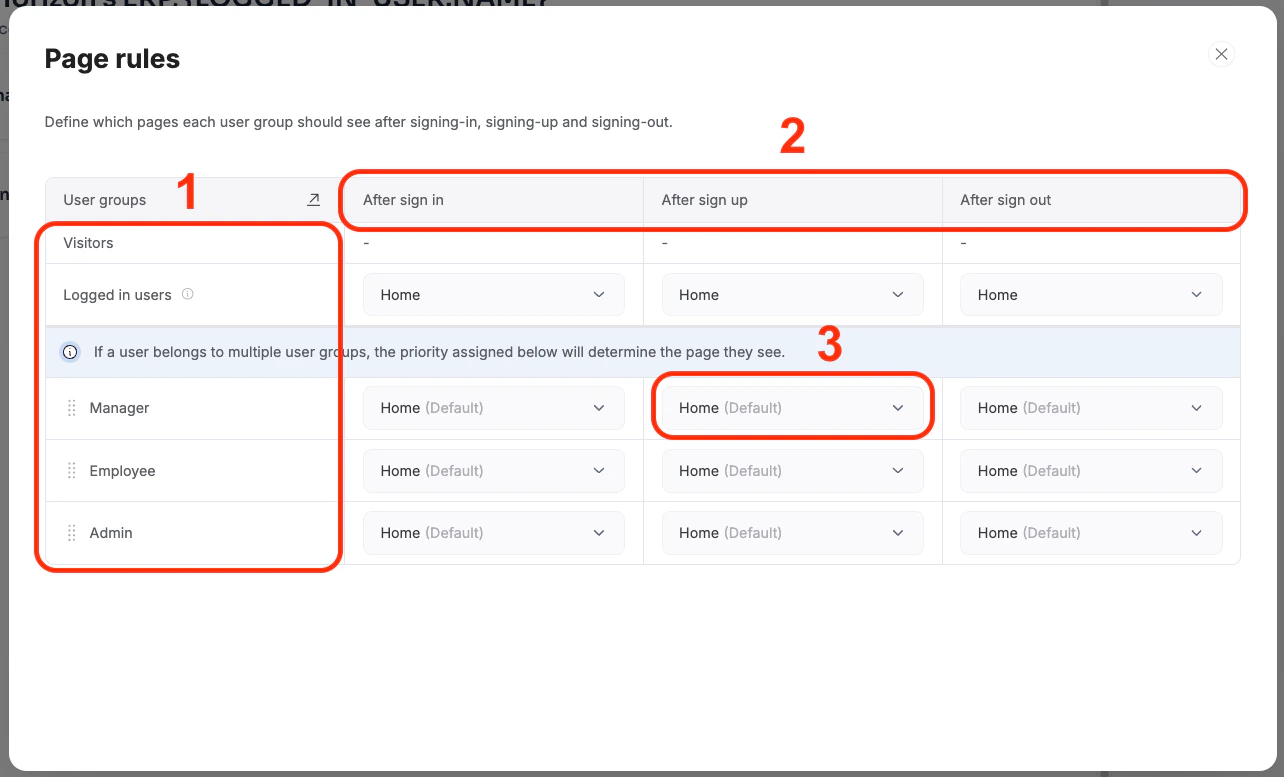Screen dimensions: 1284x777
Task: Close the Page rules dialog
Action: click(1221, 54)
